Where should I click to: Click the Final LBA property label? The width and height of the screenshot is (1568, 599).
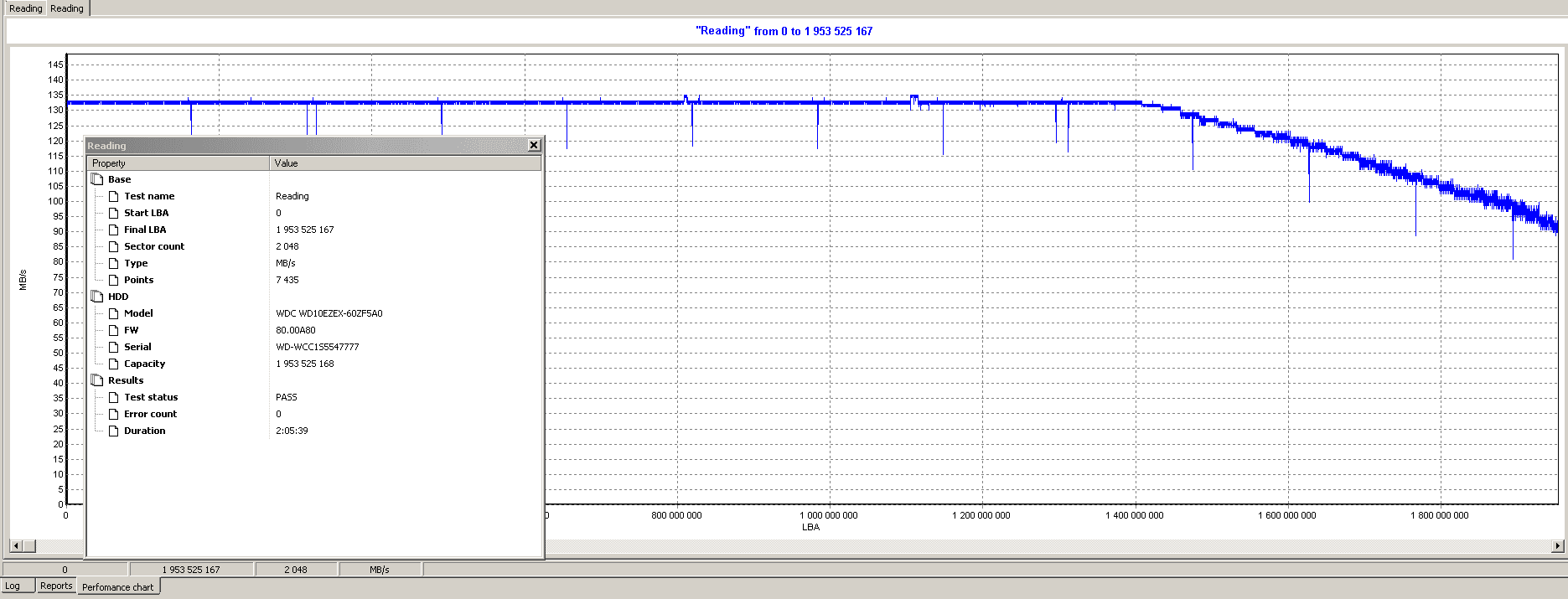[x=145, y=230]
